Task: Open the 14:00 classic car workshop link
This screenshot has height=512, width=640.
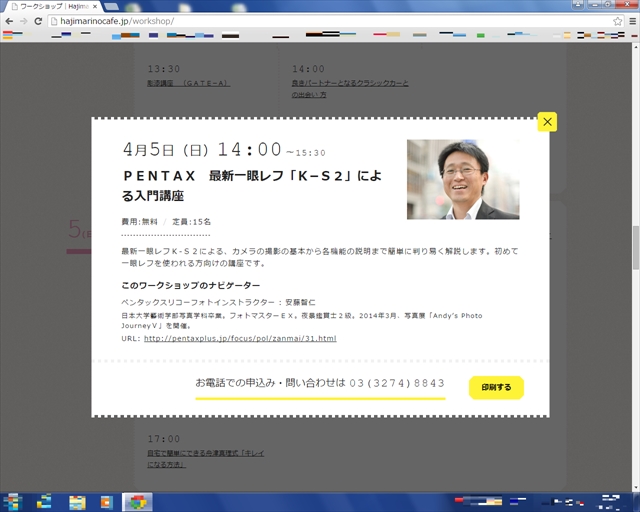Action: 350,89
